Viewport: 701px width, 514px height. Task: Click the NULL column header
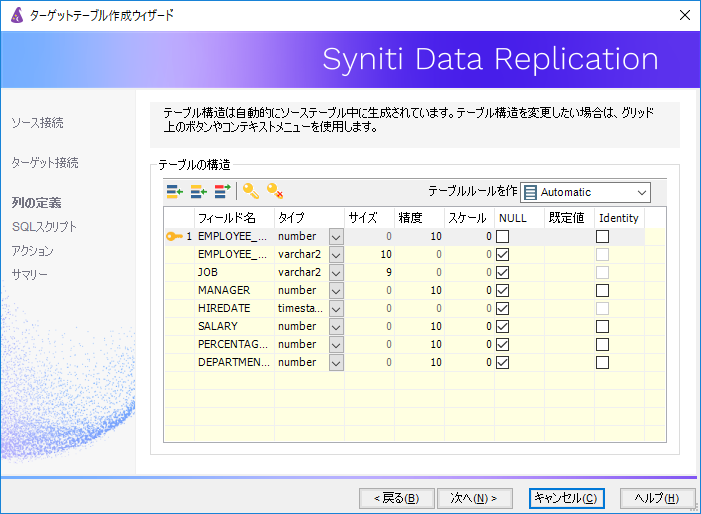coord(519,218)
